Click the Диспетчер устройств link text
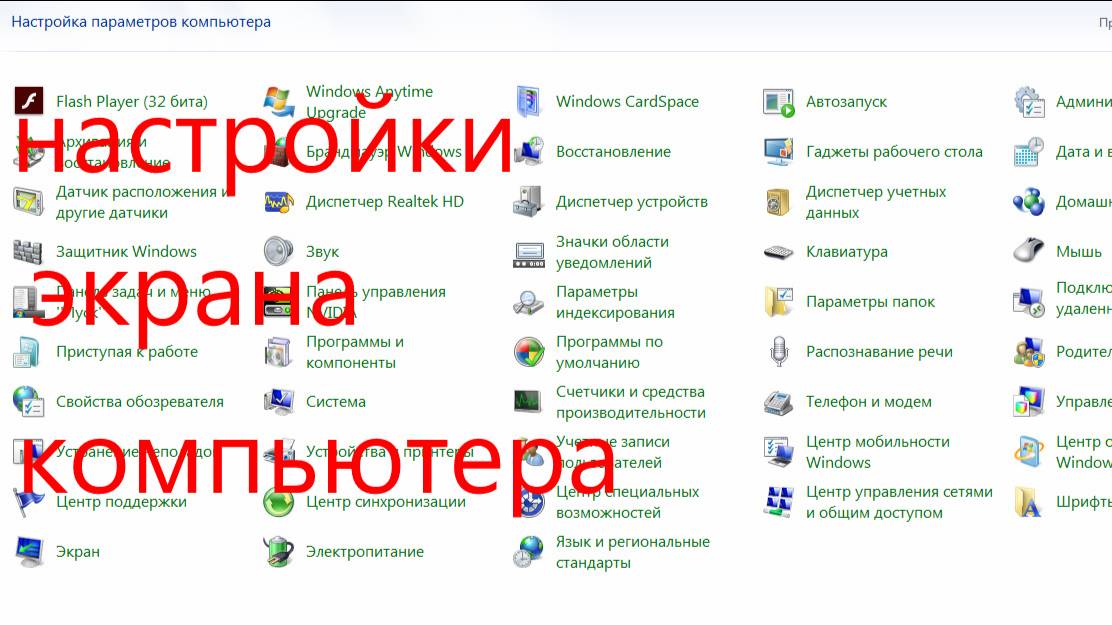Screen dimensions: 1112x625 coord(632,201)
